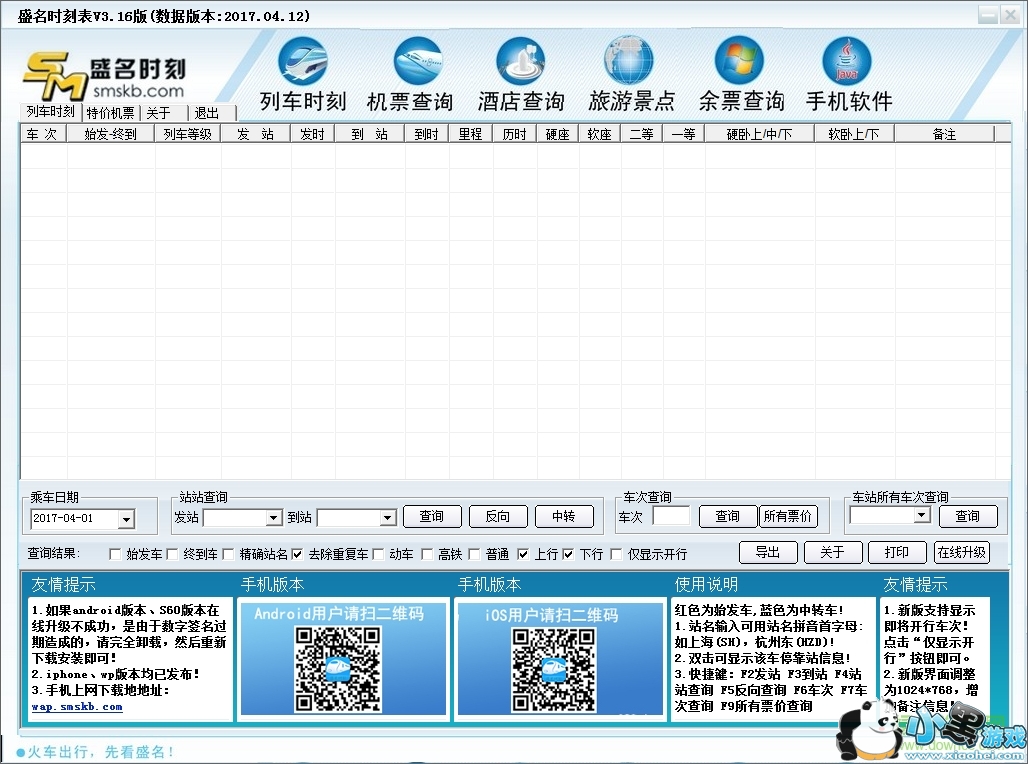Sort by the 列车等级 column header
The image size is (1028, 764).
(188, 134)
